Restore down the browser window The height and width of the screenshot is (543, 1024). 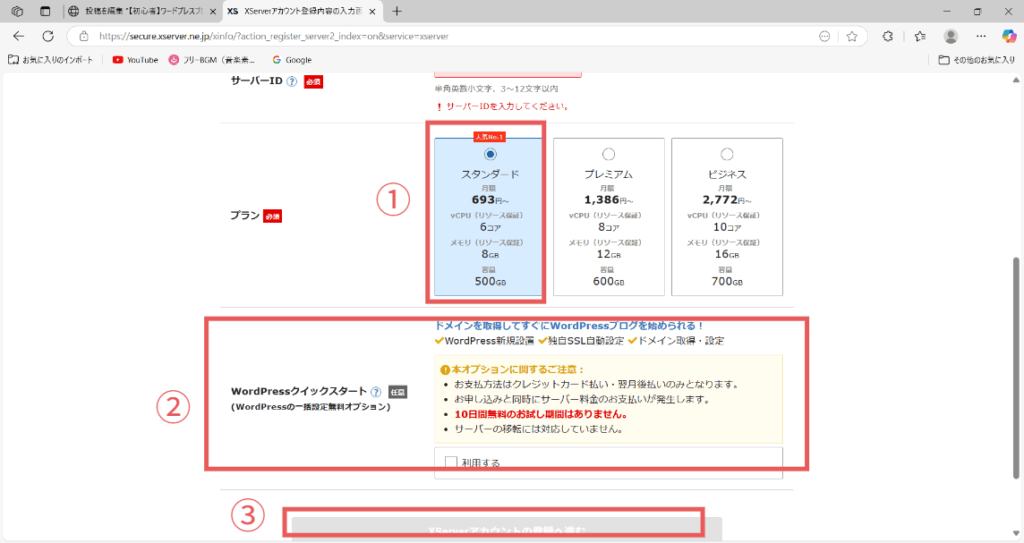point(978,11)
